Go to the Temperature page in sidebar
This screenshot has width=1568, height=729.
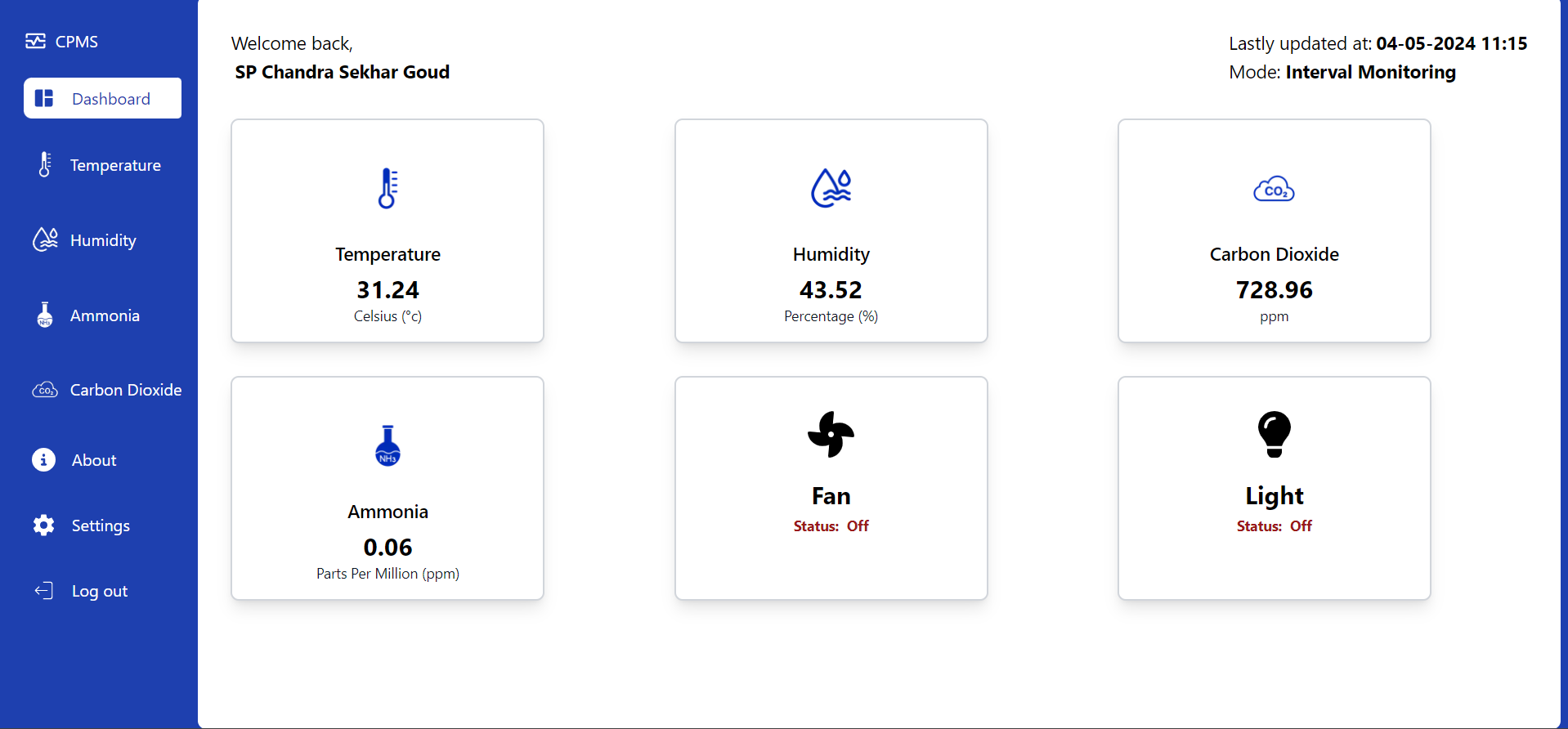pyautogui.click(x=115, y=165)
